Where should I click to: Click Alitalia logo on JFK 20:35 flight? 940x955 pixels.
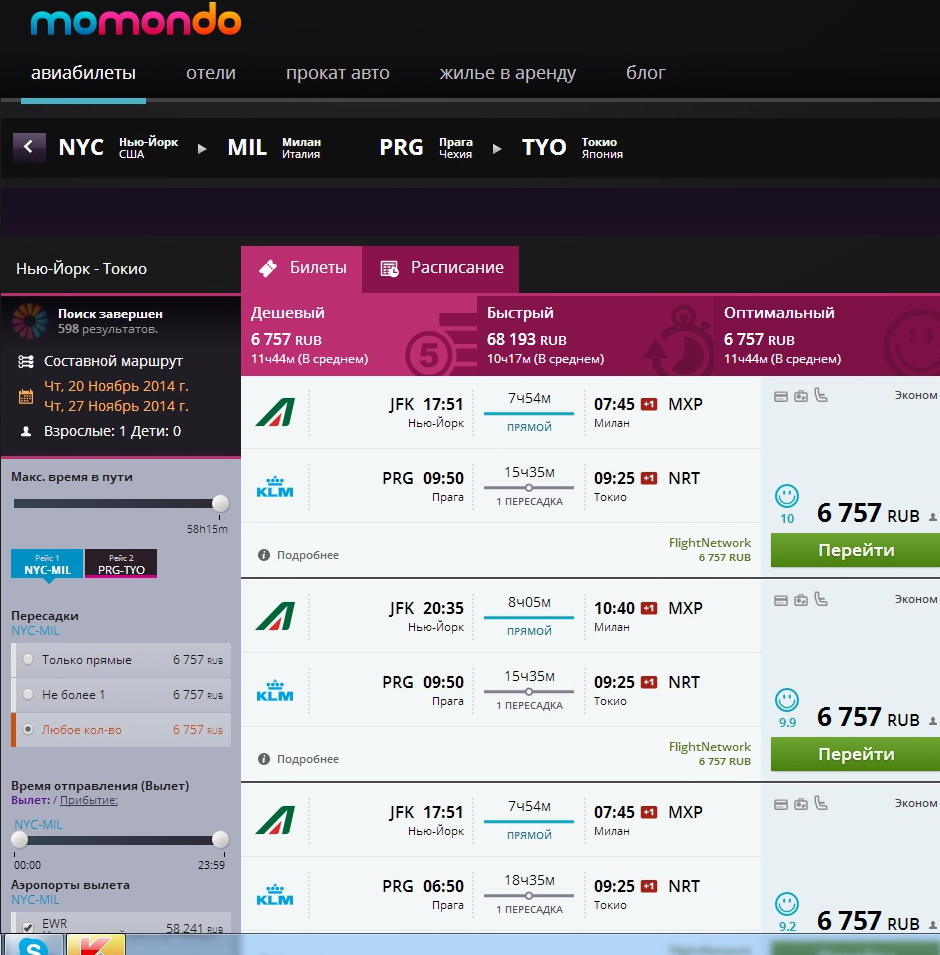tap(275, 616)
